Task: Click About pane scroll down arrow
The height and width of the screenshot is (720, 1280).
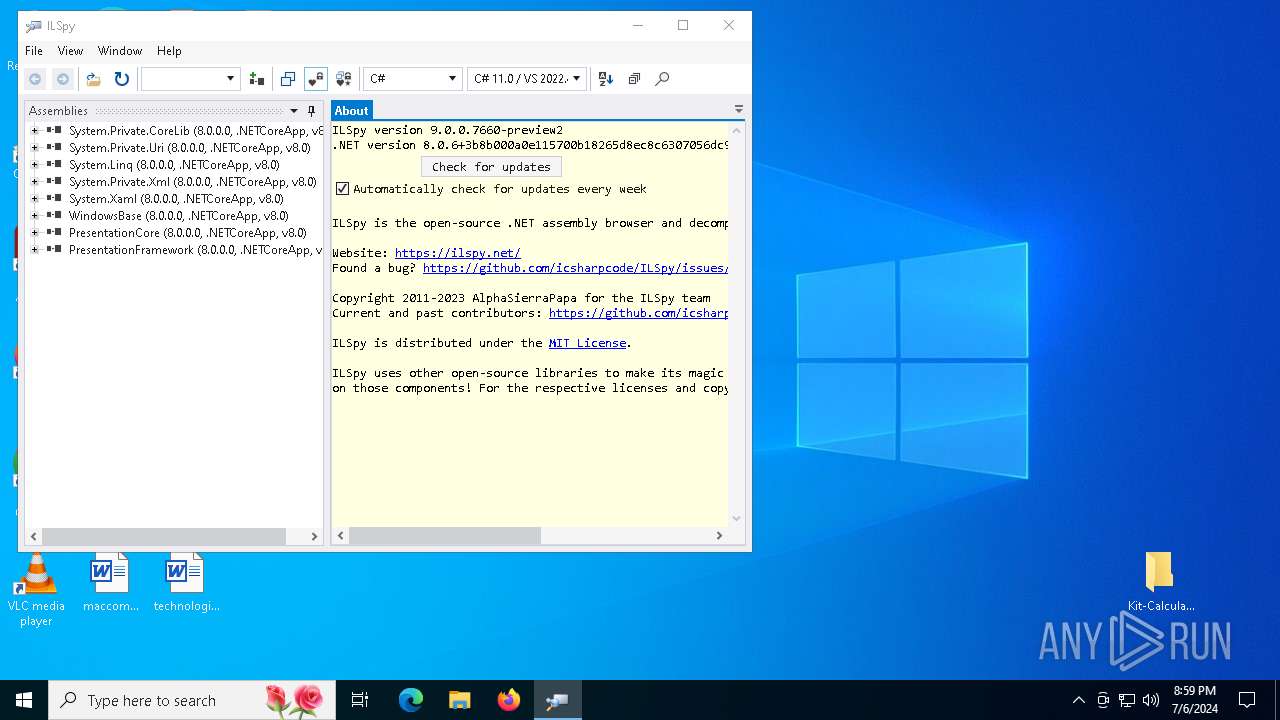Action: [737, 519]
